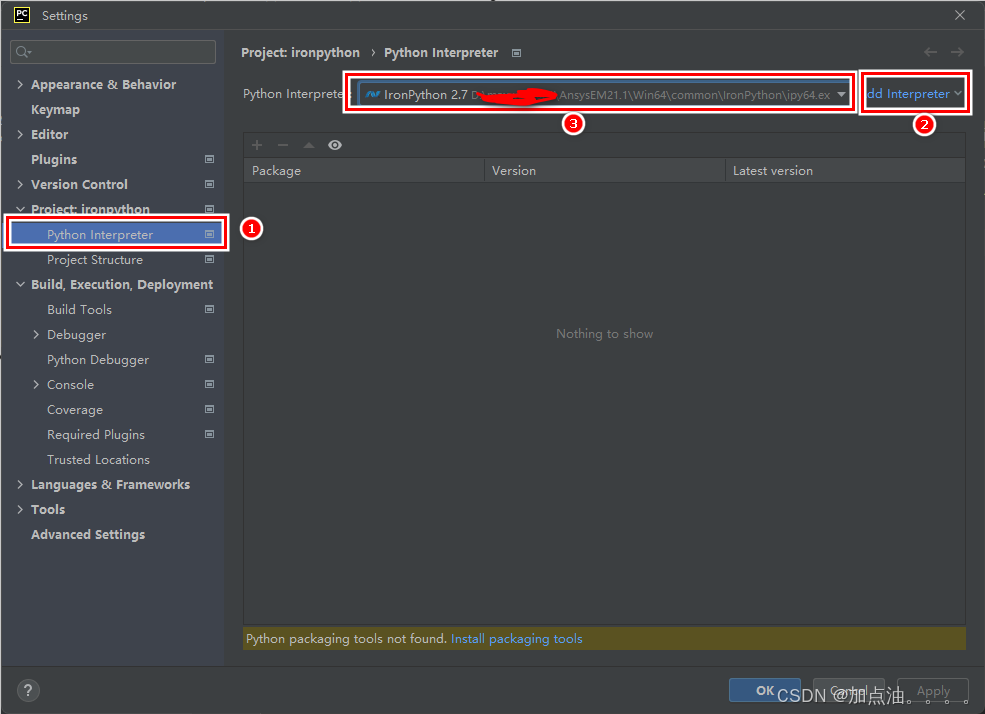Toggle the show early releases eye icon
This screenshot has height=714, width=985.
335,145
